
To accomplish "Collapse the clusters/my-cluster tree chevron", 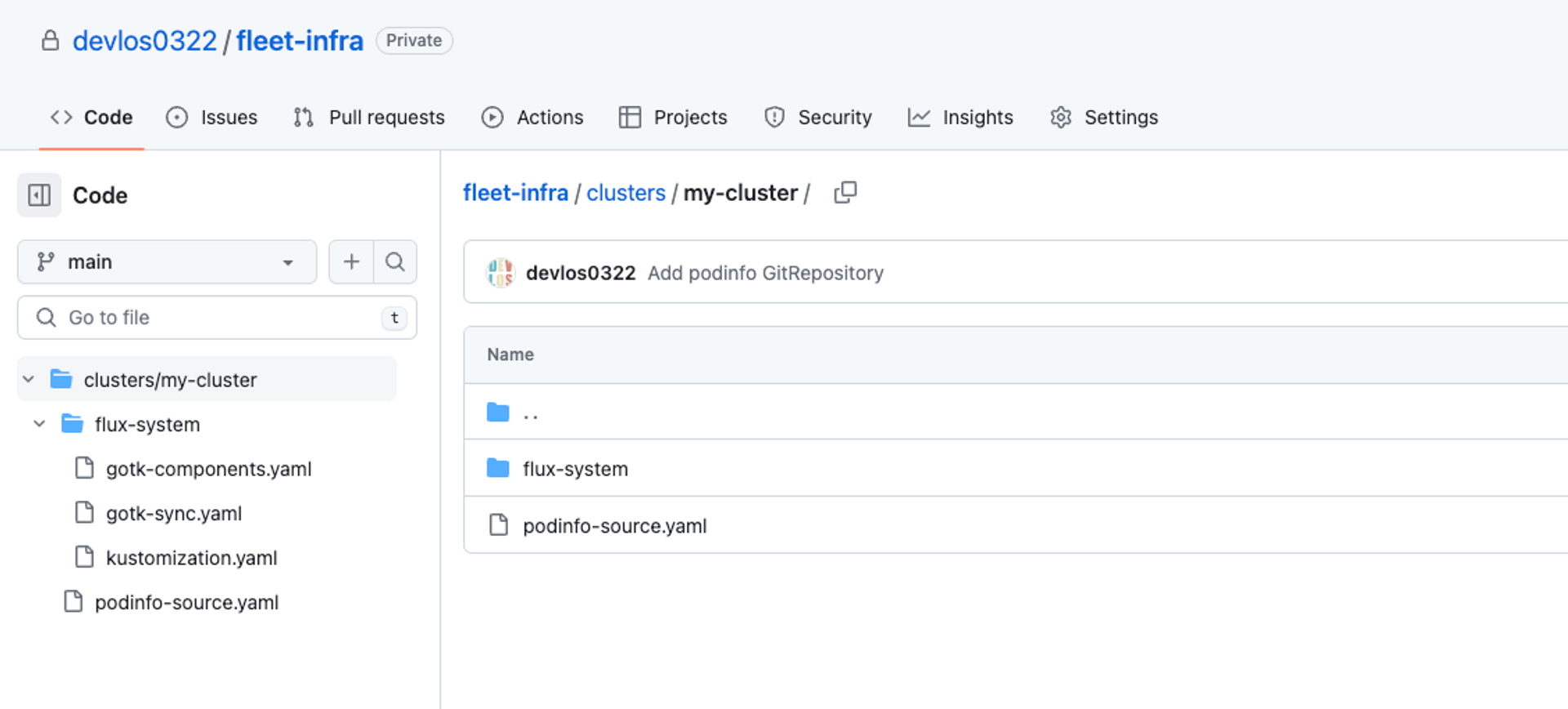I will pyautogui.click(x=29, y=379).
